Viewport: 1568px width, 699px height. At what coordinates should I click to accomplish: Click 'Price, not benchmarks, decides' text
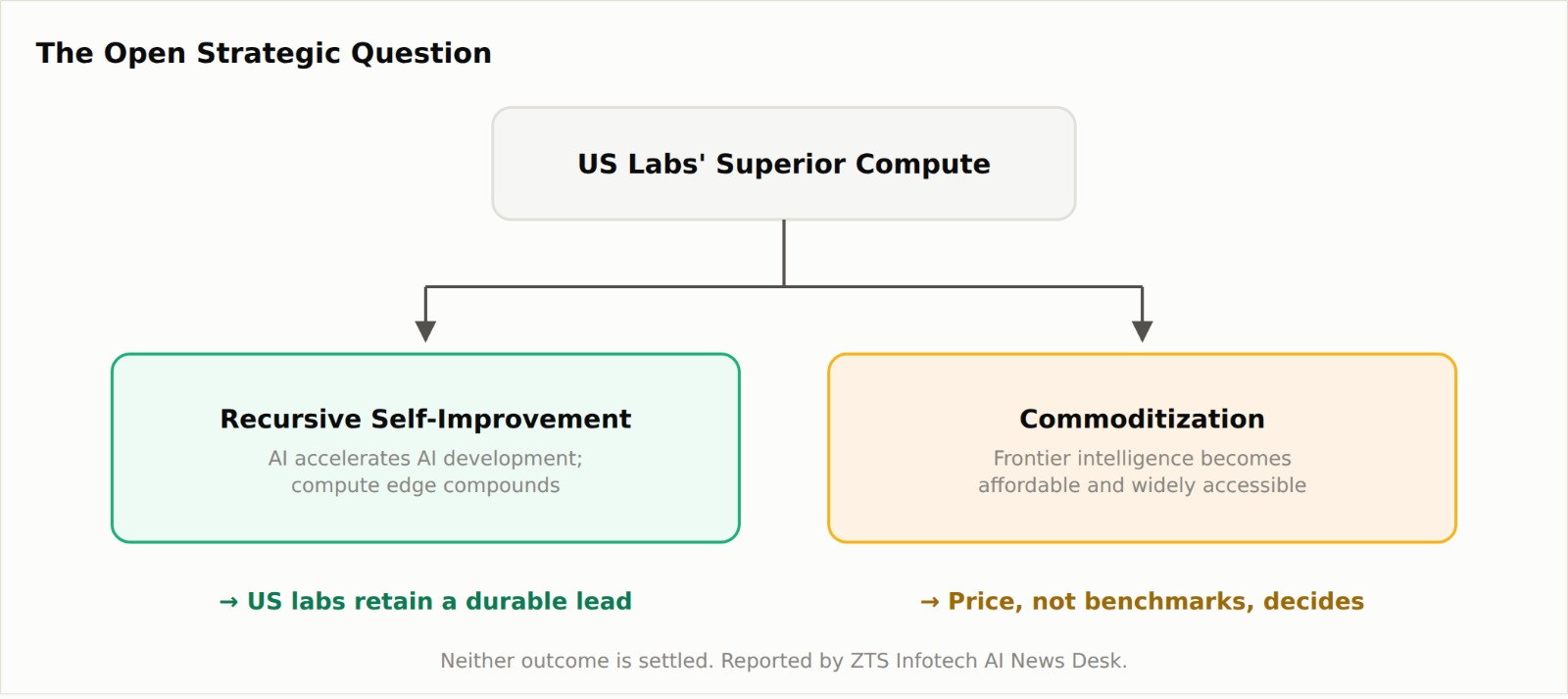(x=1155, y=601)
